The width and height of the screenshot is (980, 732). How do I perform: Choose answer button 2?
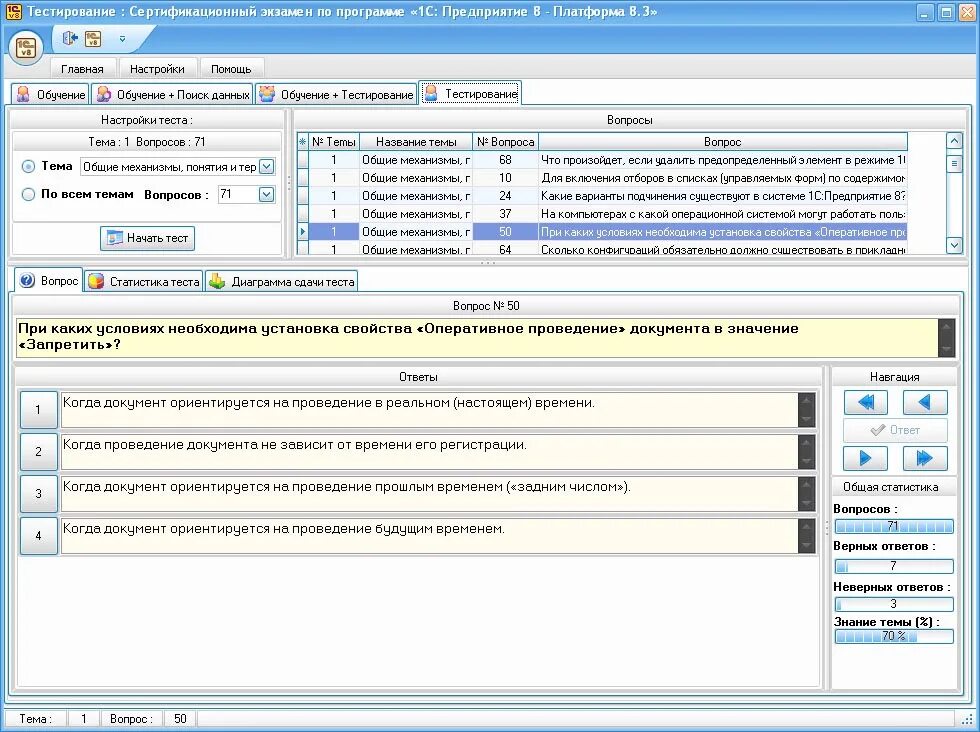pyautogui.click(x=38, y=451)
